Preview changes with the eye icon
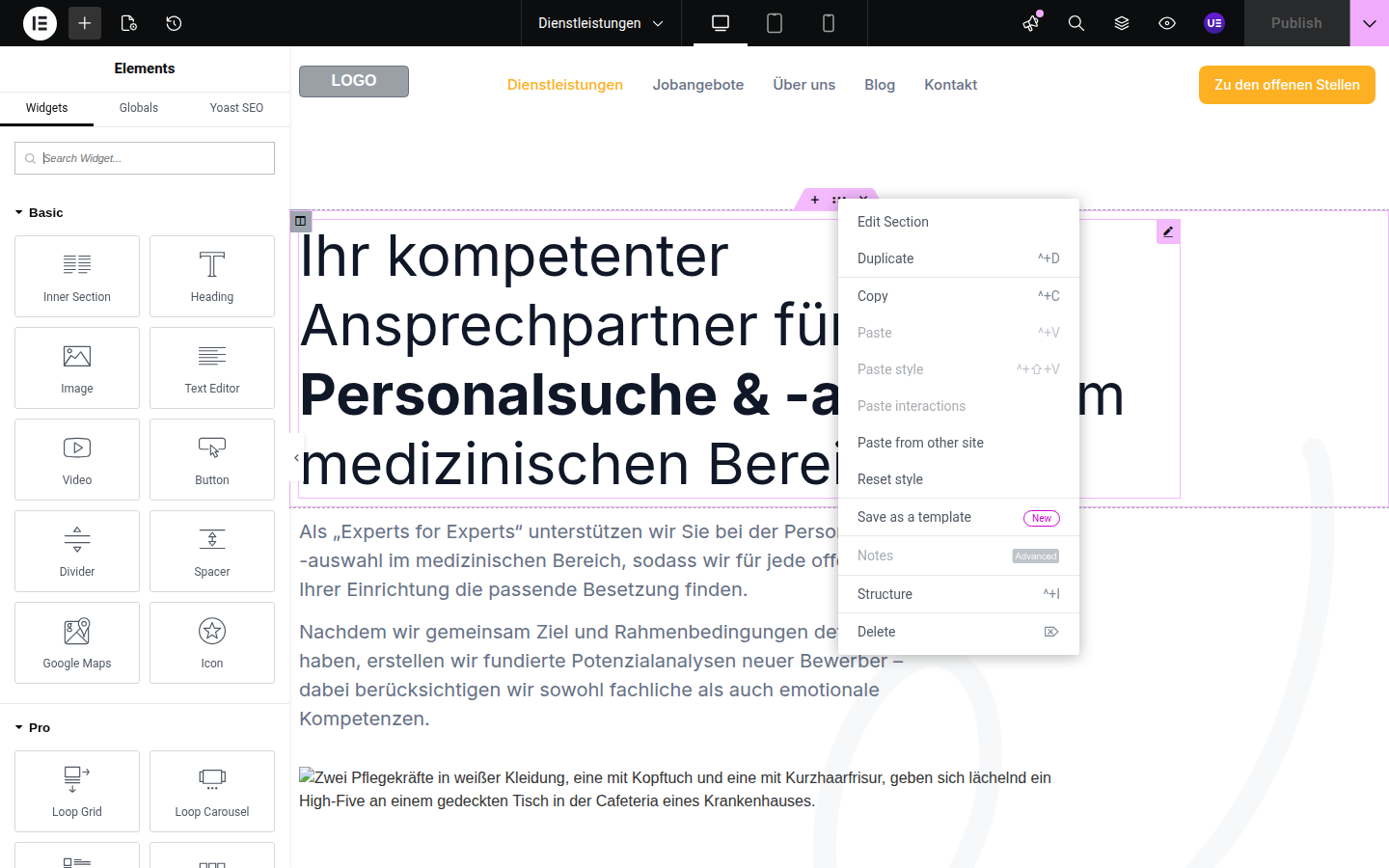The width and height of the screenshot is (1389, 868). click(x=1167, y=23)
